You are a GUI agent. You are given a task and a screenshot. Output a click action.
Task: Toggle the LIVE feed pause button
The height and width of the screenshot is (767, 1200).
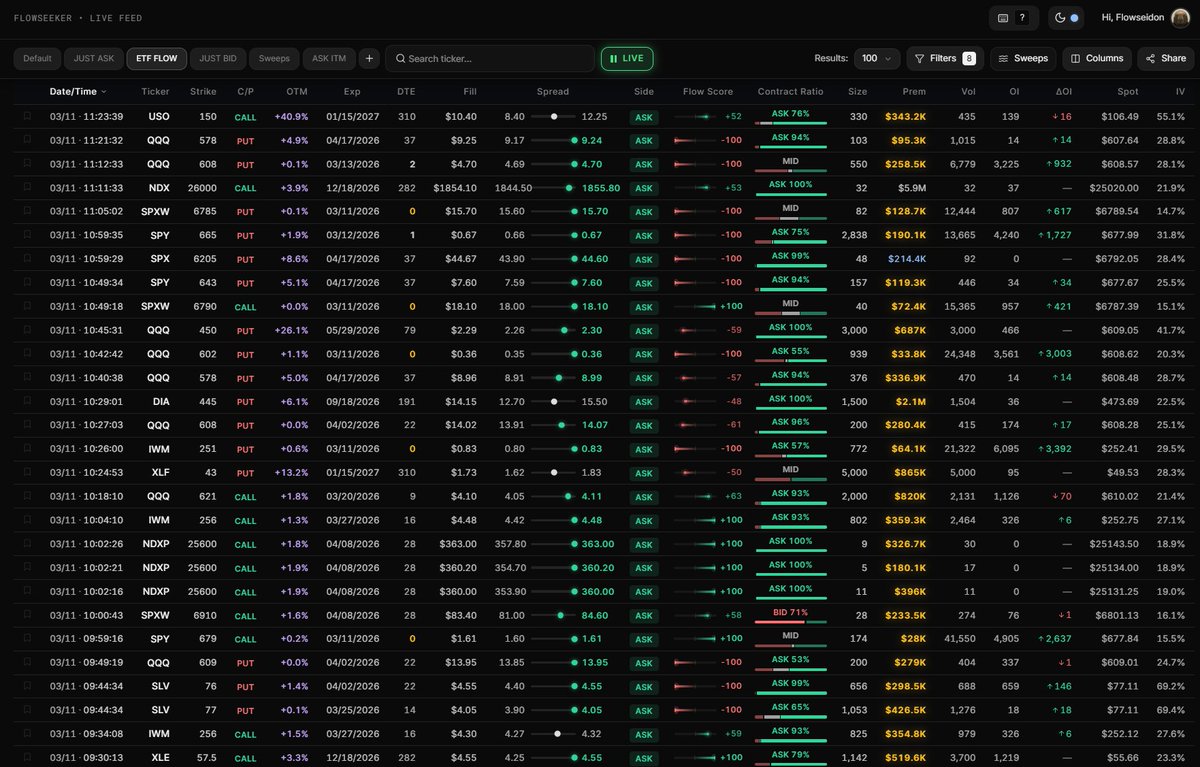coord(627,58)
